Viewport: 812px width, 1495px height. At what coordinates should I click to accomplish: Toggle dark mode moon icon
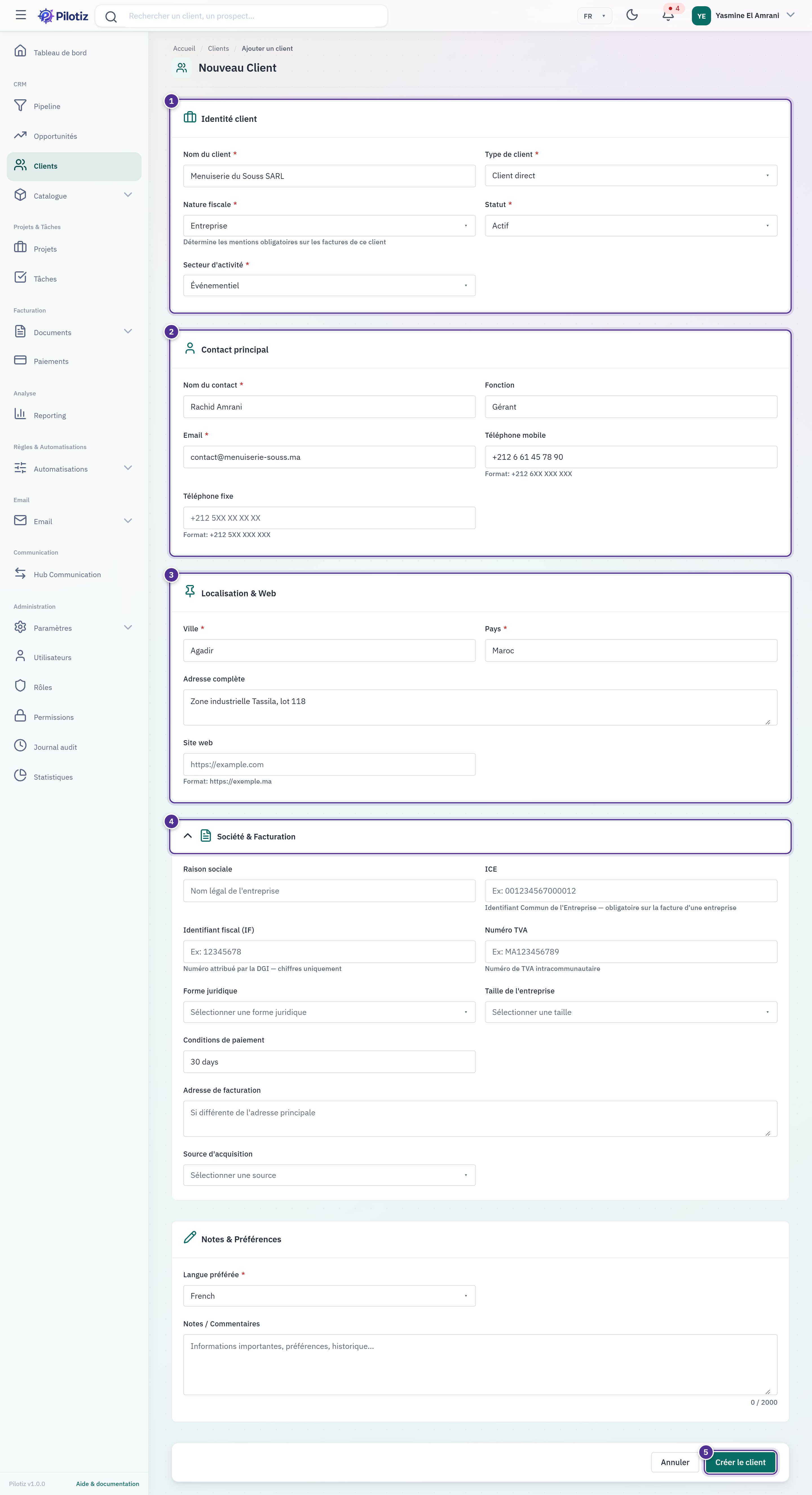(632, 15)
